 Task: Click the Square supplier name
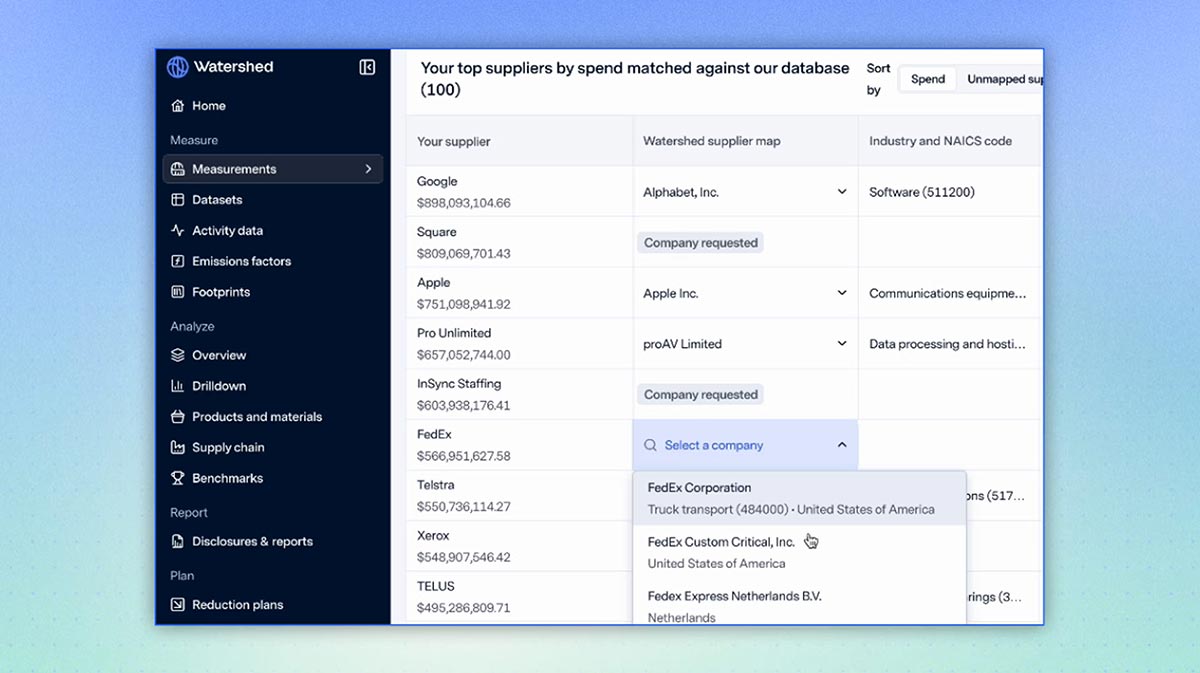coord(437,232)
